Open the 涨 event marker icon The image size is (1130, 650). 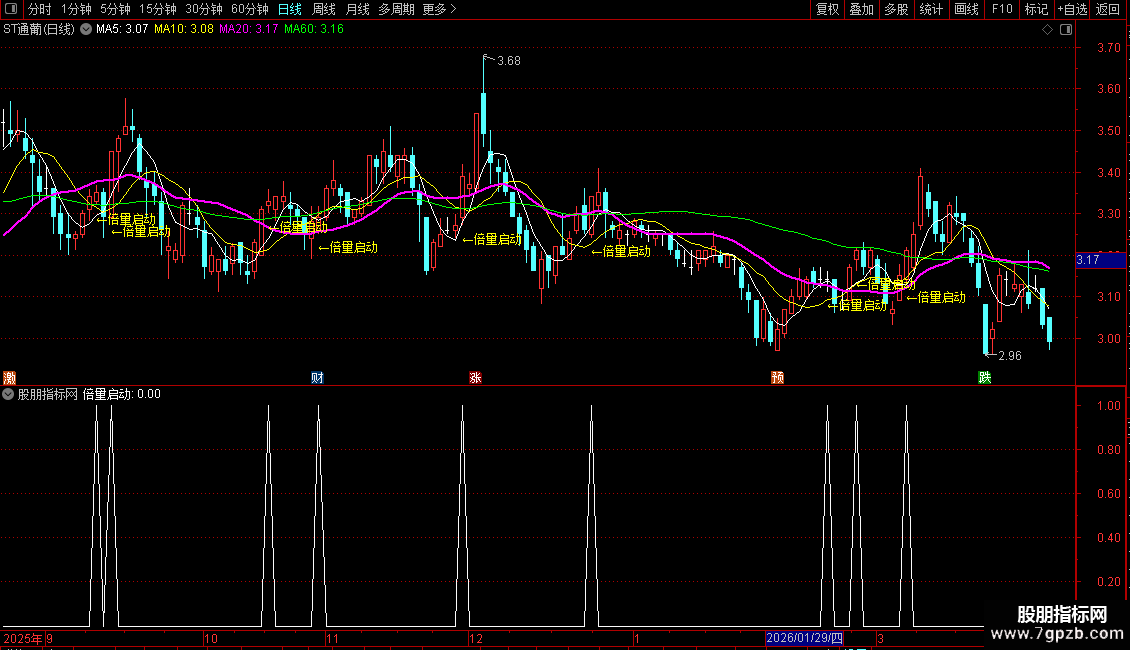pyautogui.click(x=476, y=378)
